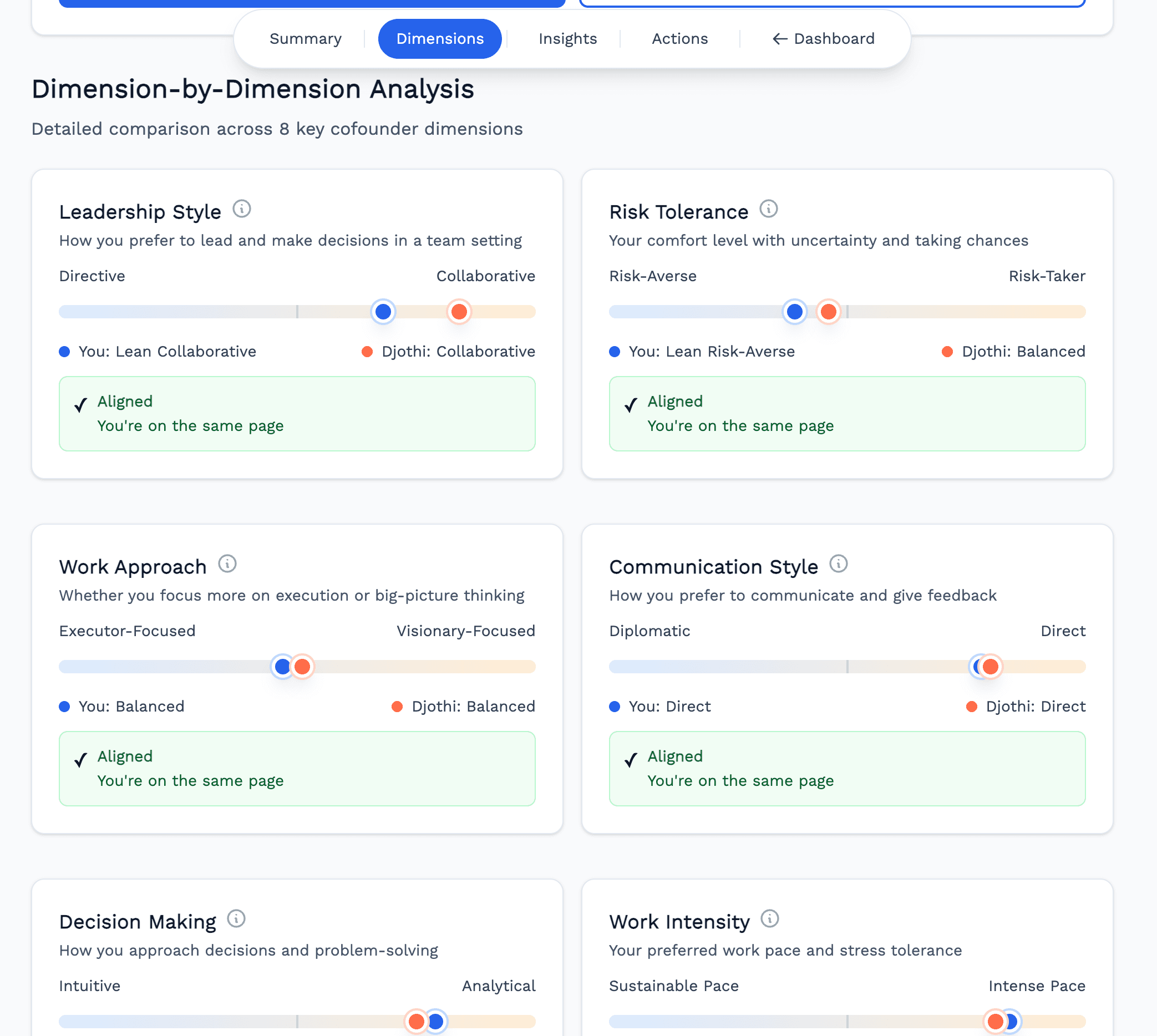This screenshot has height=1036, width=1157.
Task: View Work Approach dimension info
Action: click(x=228, y=564)
